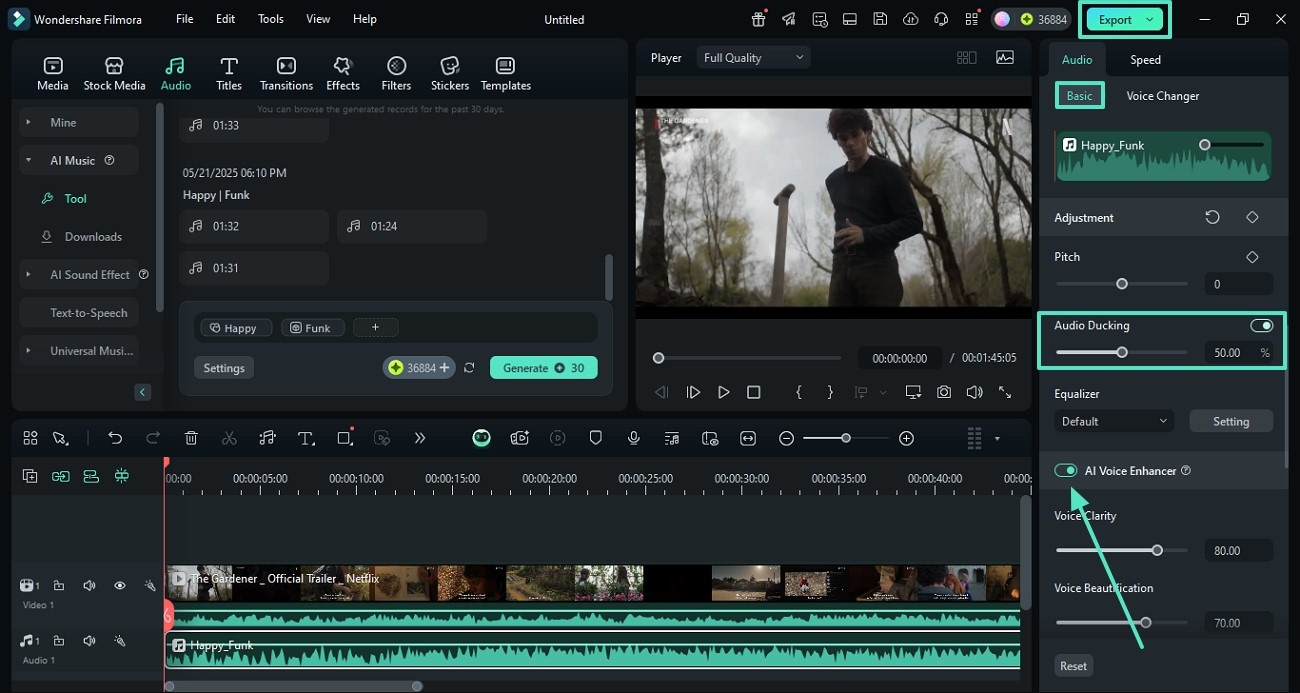Click the Settings button in AI Music
This screenshot has width=1300, height=693.
(x=224, y=368)
